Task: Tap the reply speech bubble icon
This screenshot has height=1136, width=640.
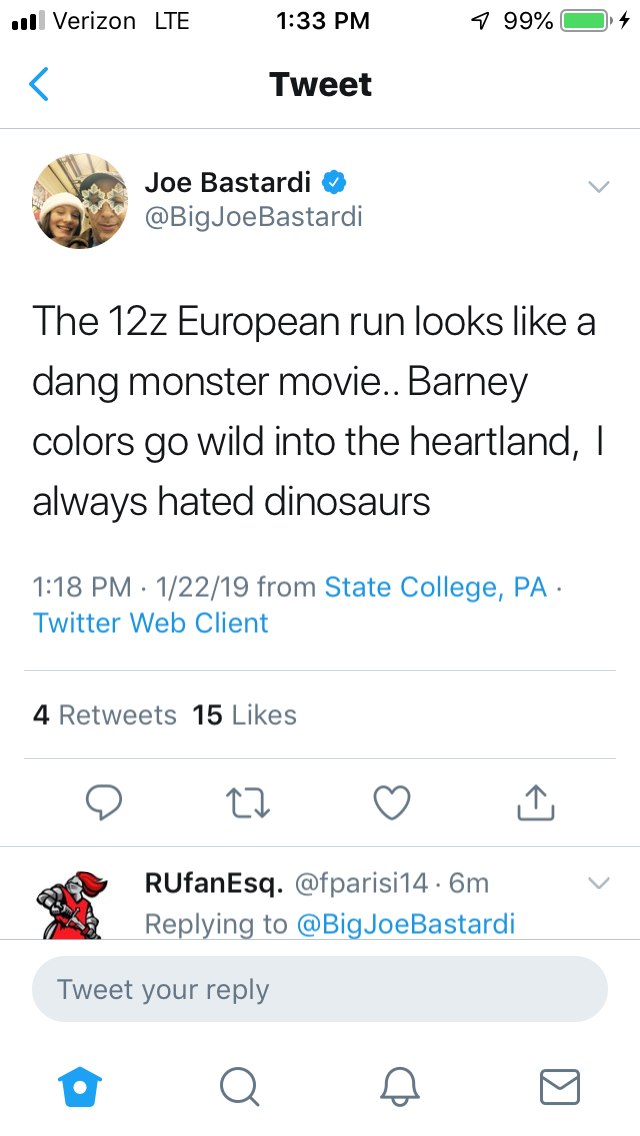Action: (104, 801)
